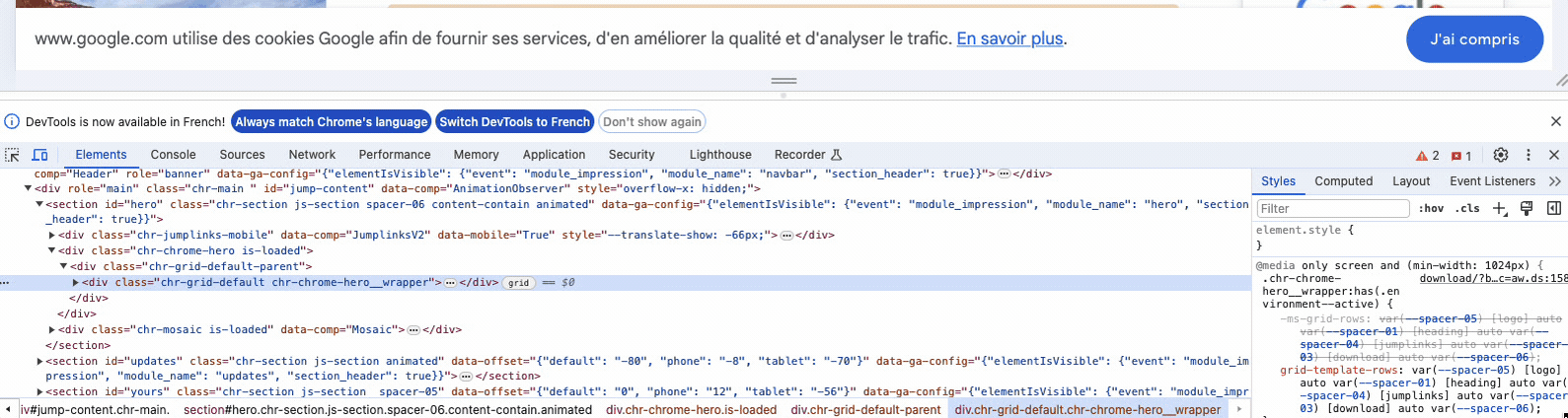Image resolution: width=1568 pixels, height=418 pixels.
Task: Switch to the Network tab
Action: tap(312, 155)
